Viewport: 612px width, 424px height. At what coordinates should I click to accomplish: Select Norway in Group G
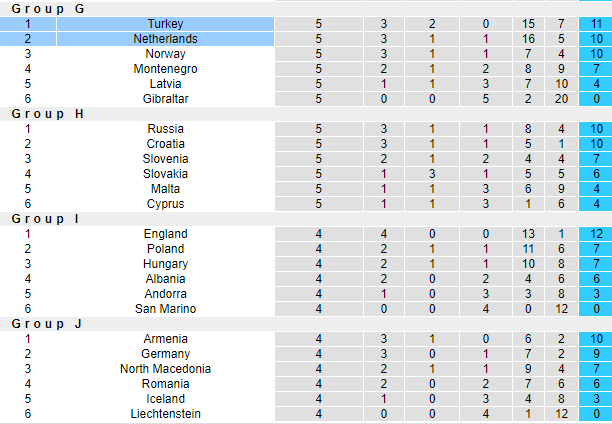165,54
